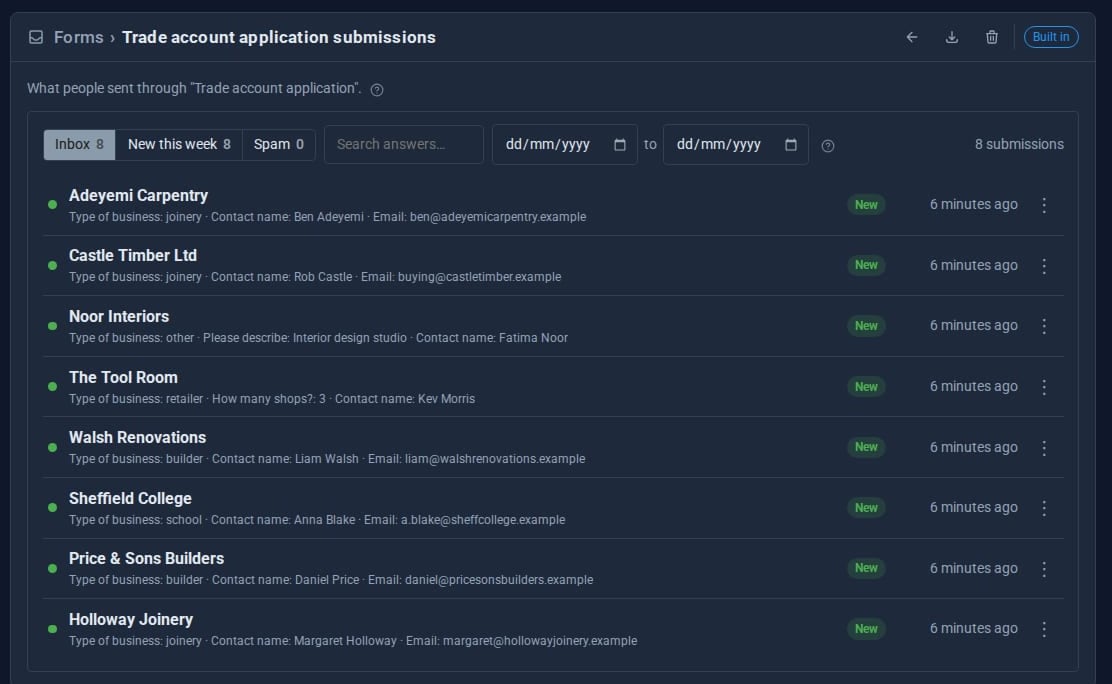Switch to the Inbox tab
The height and width of the screenshot is (684, 1112).
pyautogui.click(x=79, y=145)
